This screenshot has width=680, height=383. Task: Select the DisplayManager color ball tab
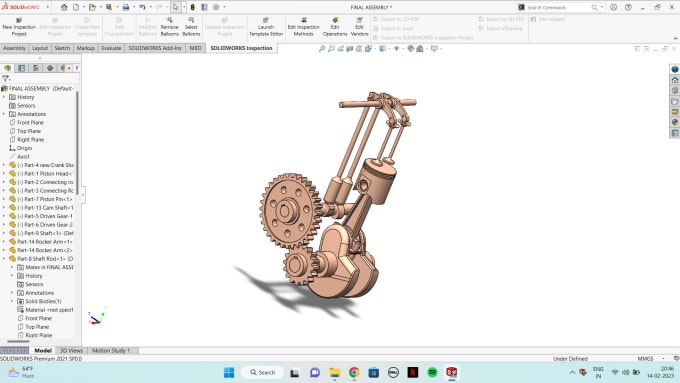[63, 68]
